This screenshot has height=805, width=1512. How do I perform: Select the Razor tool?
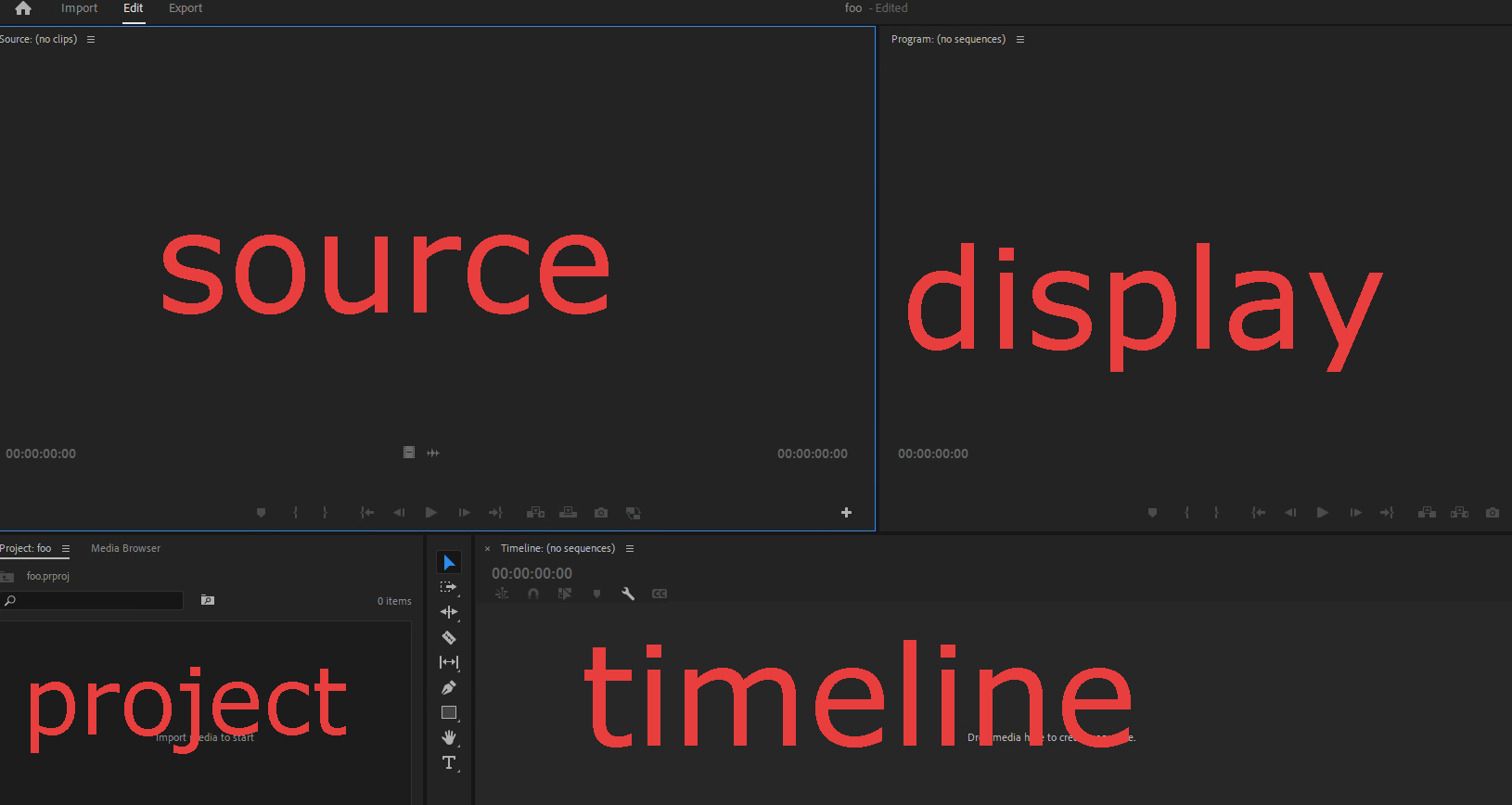pyautogui.click(x=449, y=637)
